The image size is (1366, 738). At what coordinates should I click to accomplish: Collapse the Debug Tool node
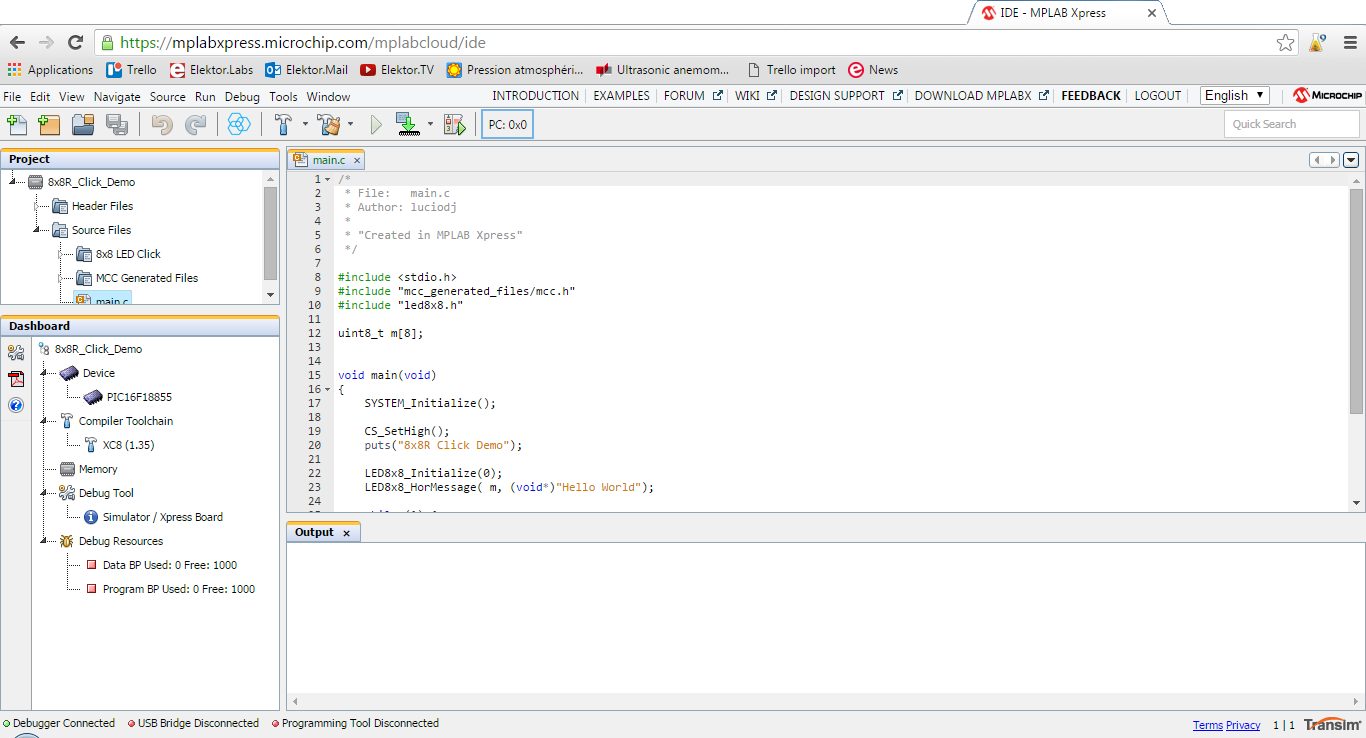click(45, 493)
